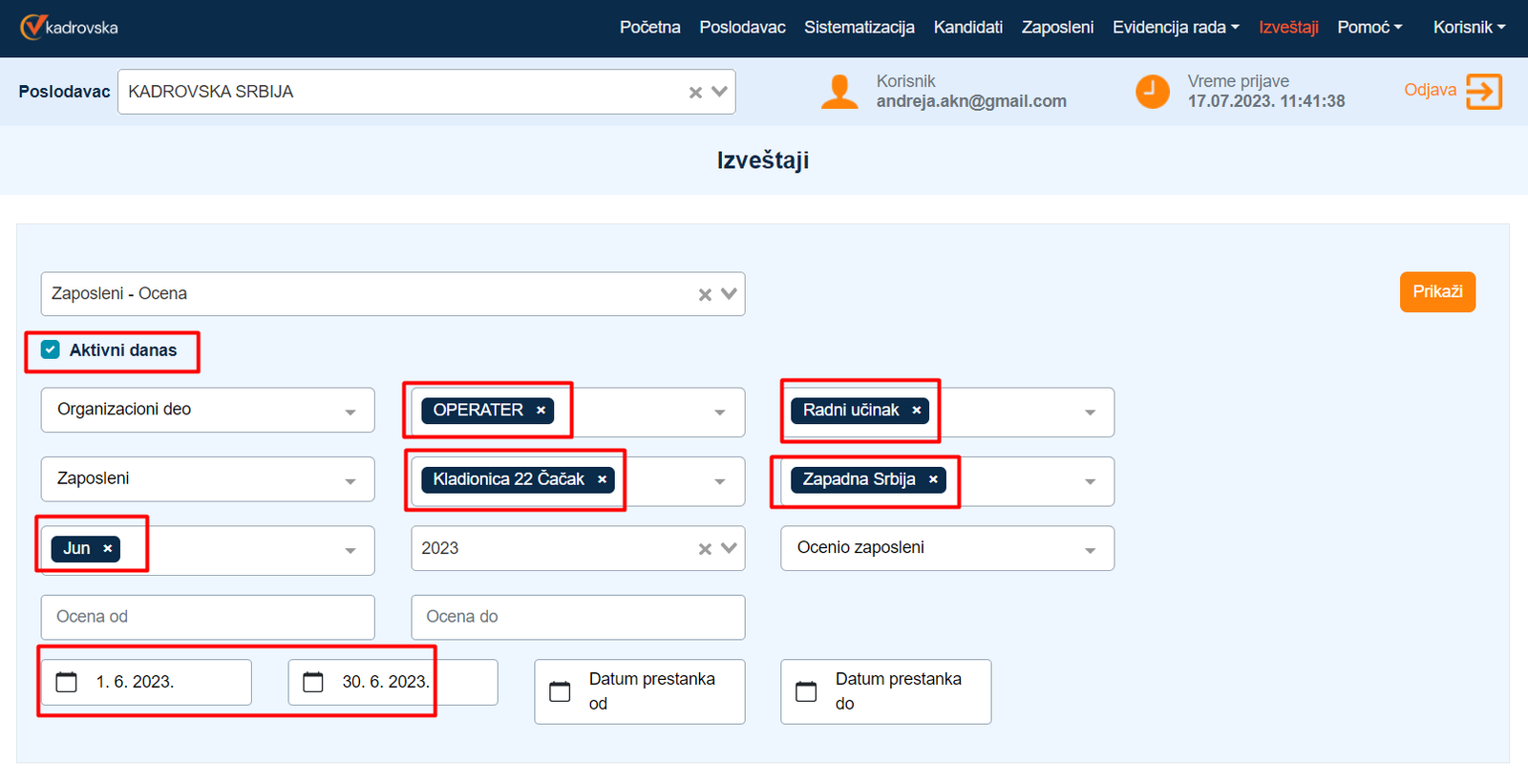1528x784 pixels.
Task: Click the Odjava logout arrow icon
Action: click(x=1483, y=92)
